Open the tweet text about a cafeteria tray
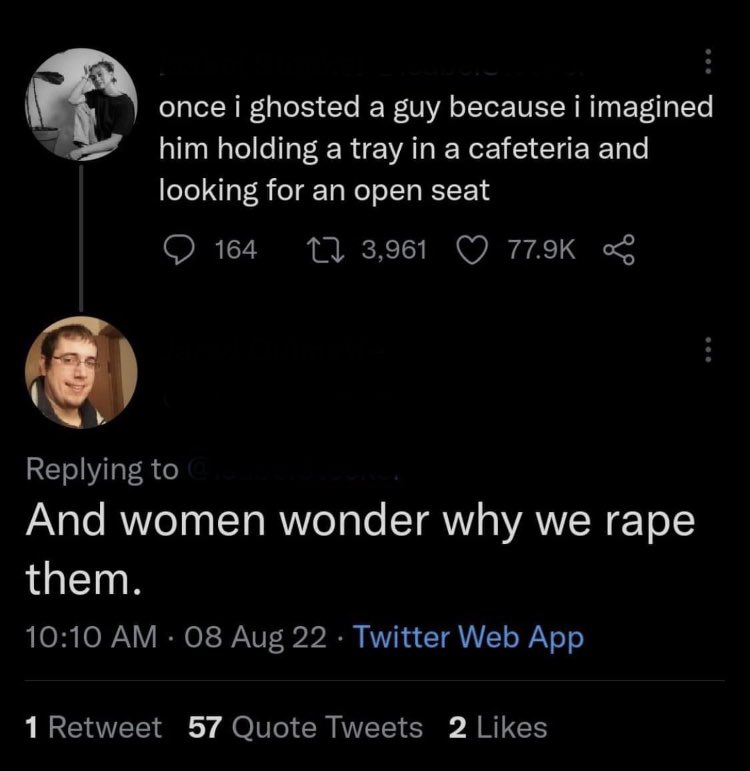Viewport: 750px width, 771px height. (x=436, y=148)
